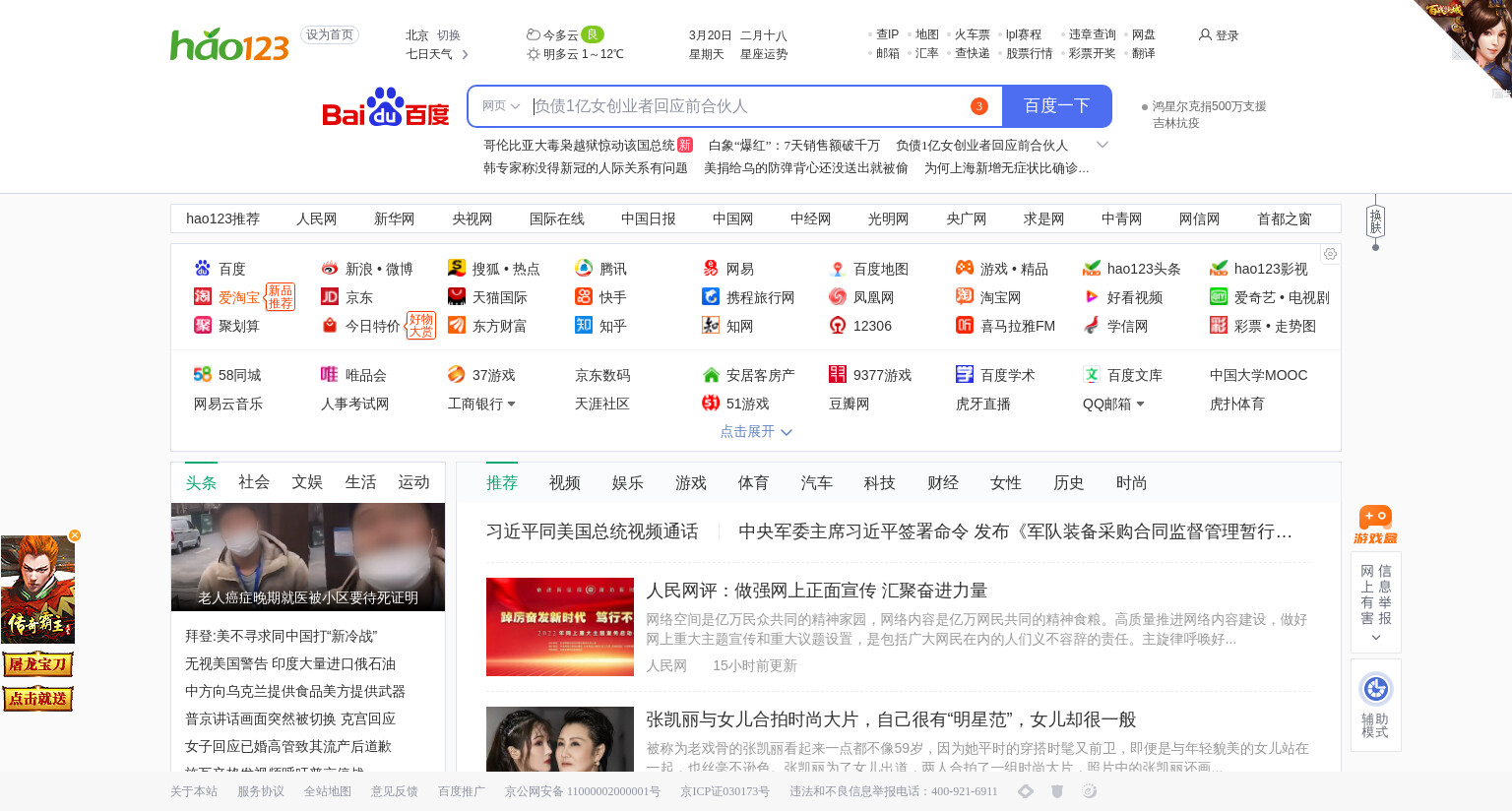1512x811 pixels.
Task: Open the 喜马拉雅FM icon
Action: coord(965,325)
